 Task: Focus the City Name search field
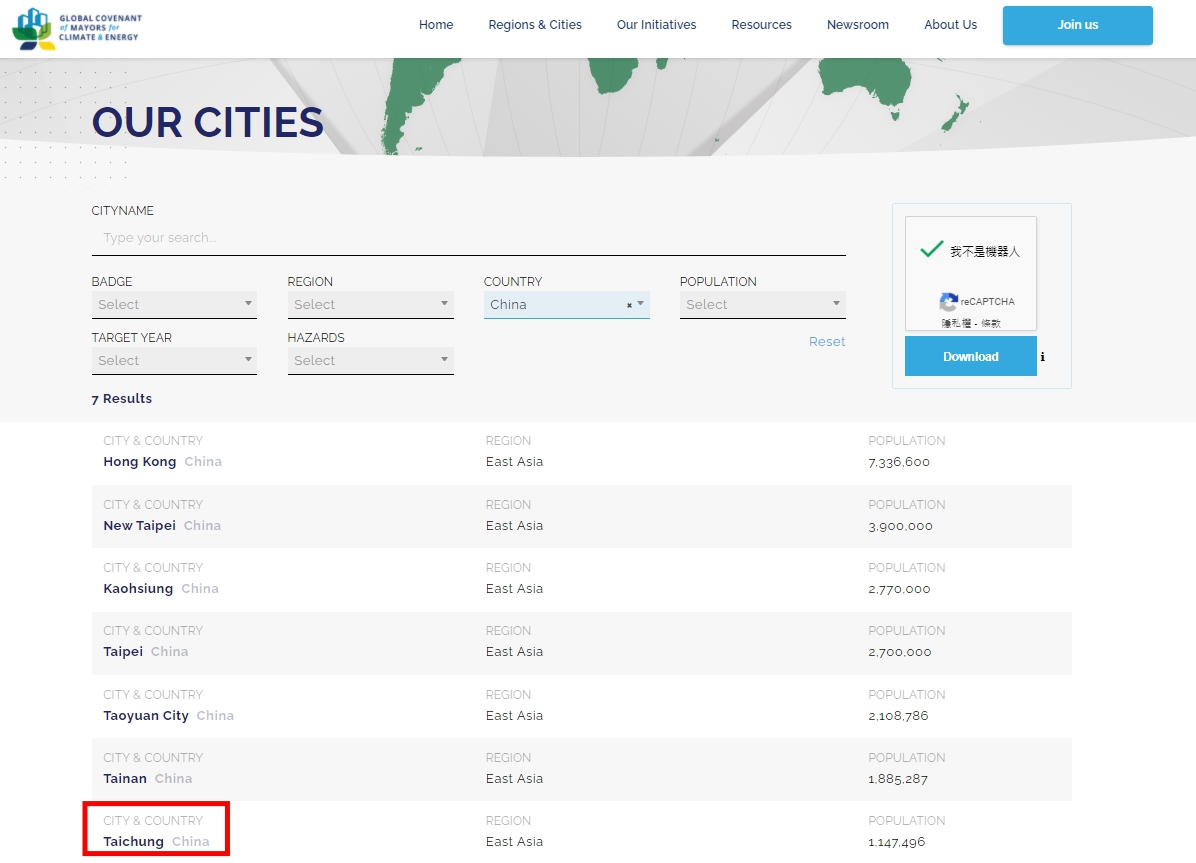point(468,238)
